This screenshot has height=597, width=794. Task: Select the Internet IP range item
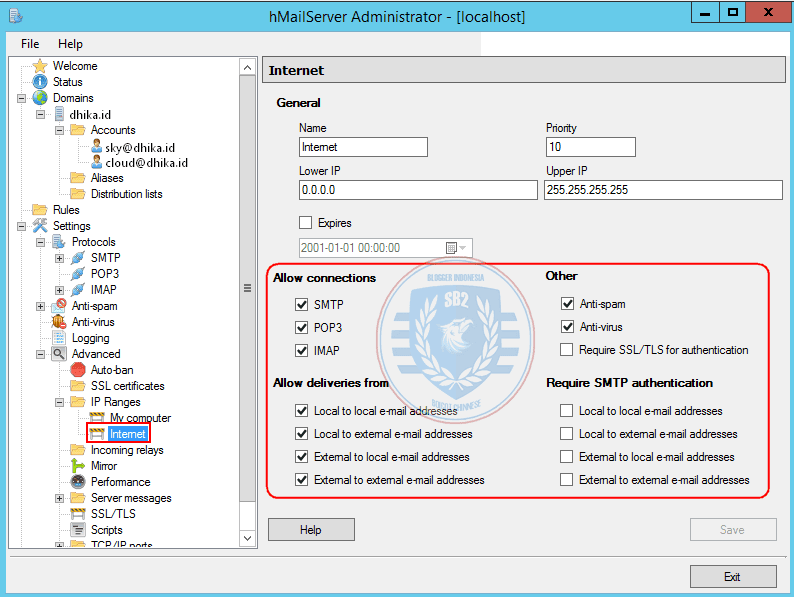coord(128,434)
